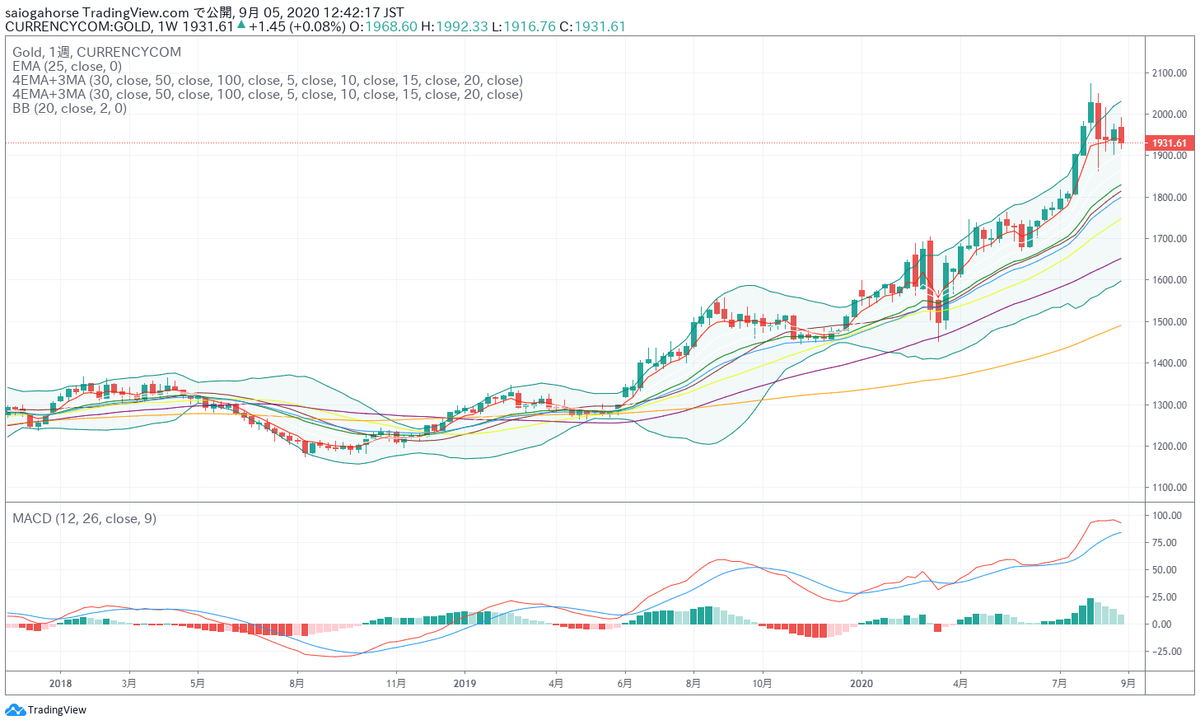Click the 1300.00 price axis label
1200x725 pixels.
point(1169,406)
